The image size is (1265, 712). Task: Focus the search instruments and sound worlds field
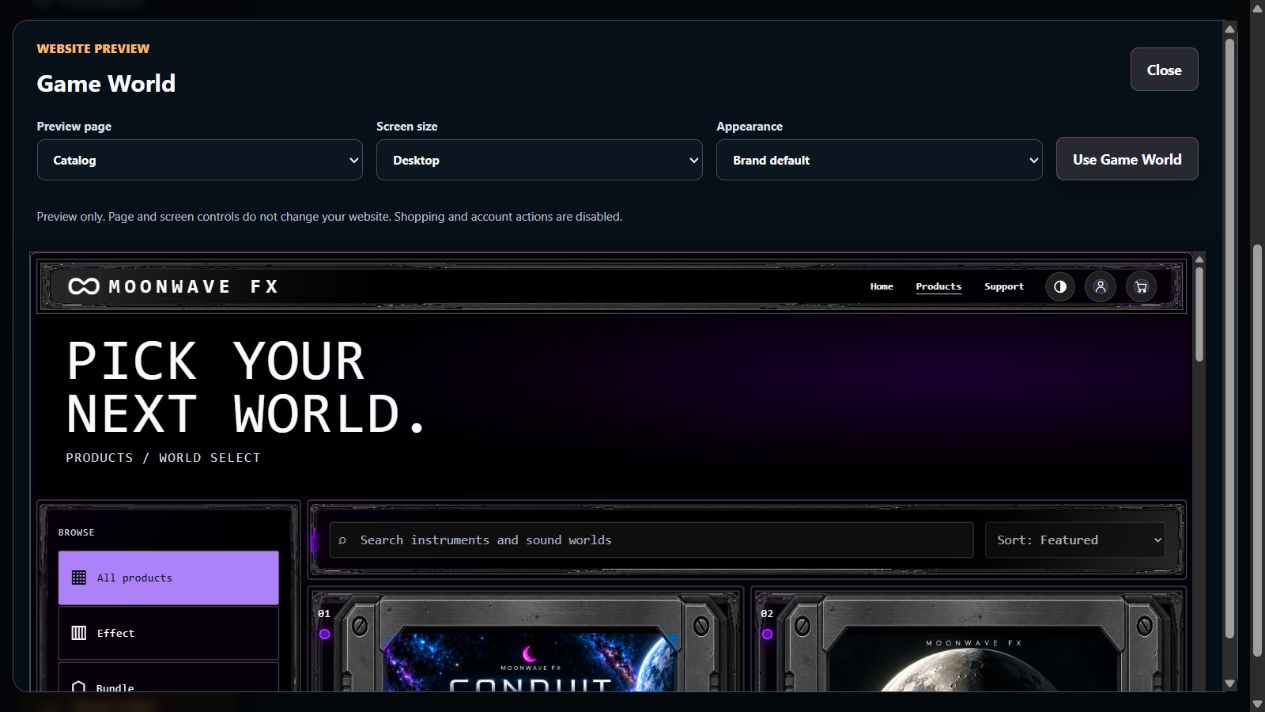click(x=651, y=540)
